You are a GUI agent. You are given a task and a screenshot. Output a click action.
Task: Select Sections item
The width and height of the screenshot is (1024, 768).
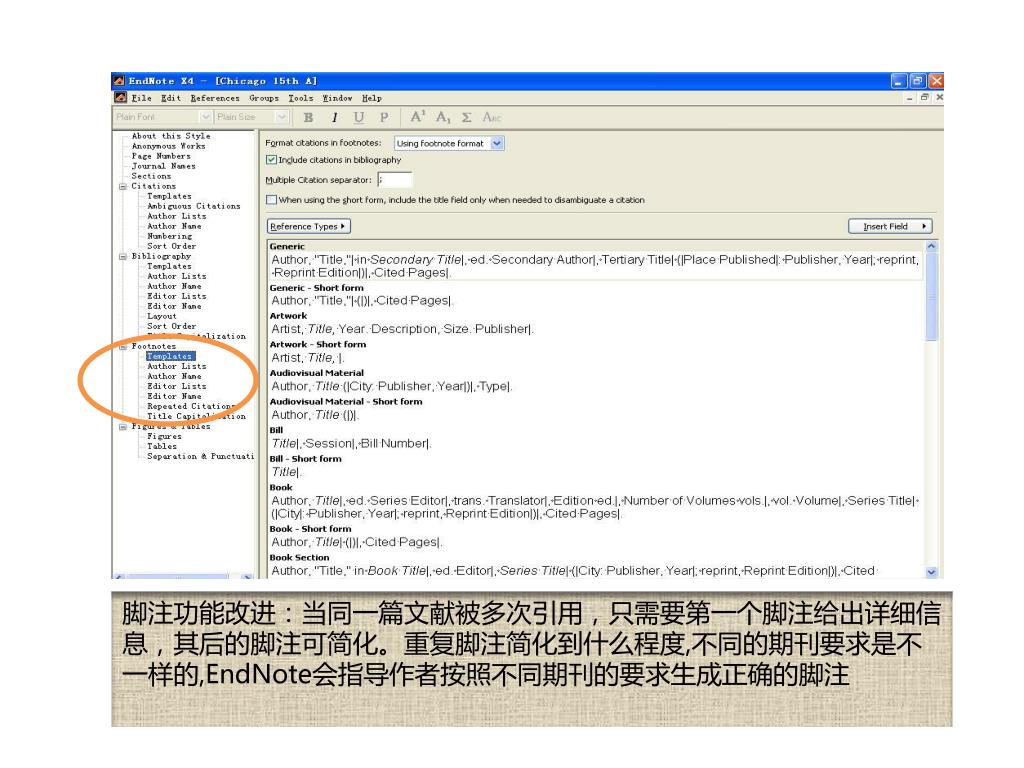151,176
